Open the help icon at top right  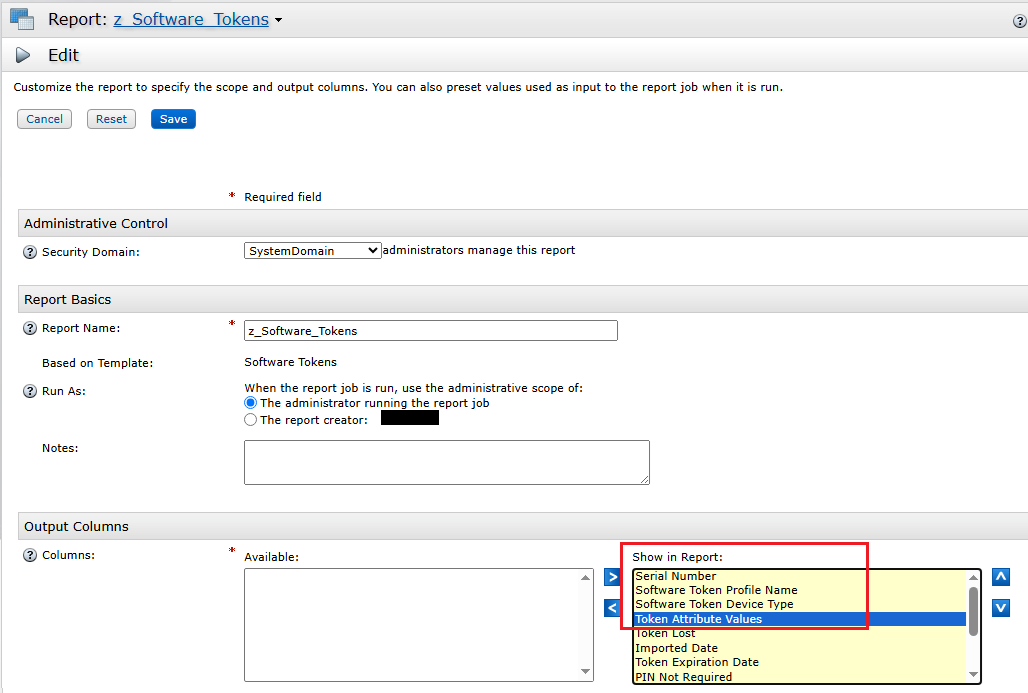[x=1019, y=21]
